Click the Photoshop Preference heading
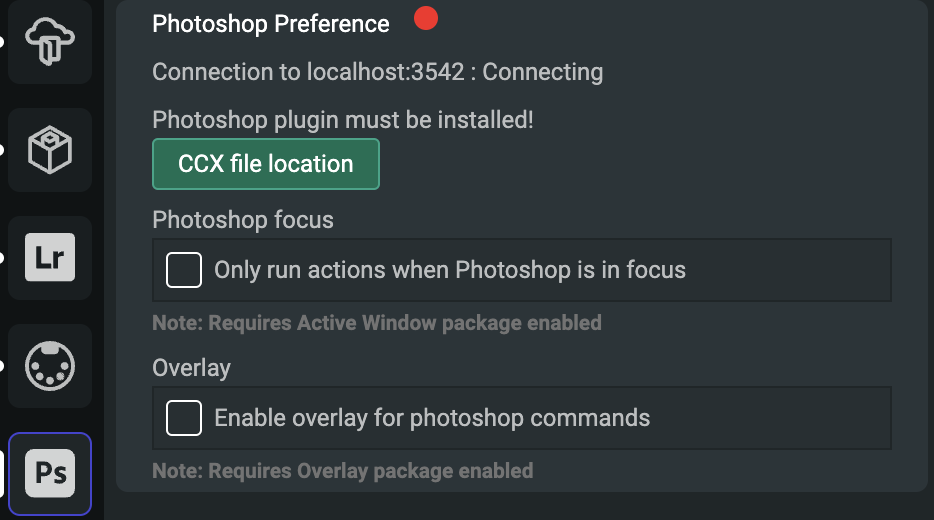This screenshot has width=934, height=520. click(x=271, y=24)
